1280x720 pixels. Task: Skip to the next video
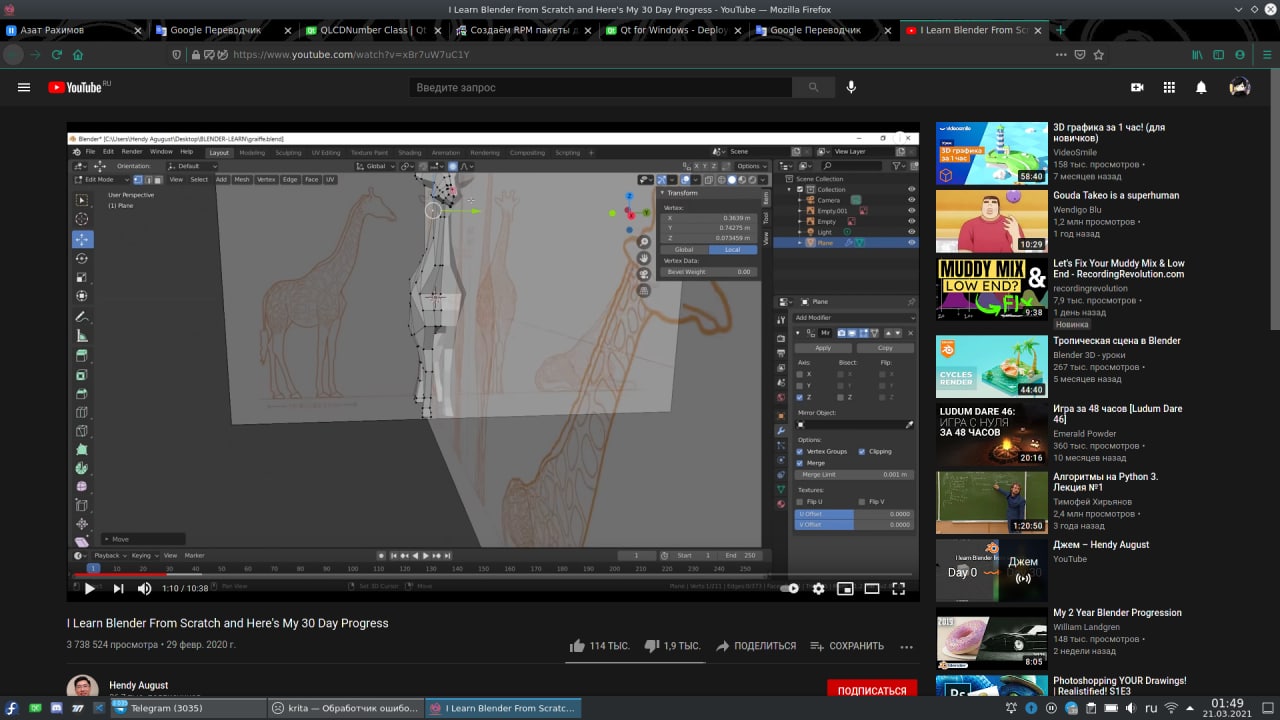pos(118,589)
